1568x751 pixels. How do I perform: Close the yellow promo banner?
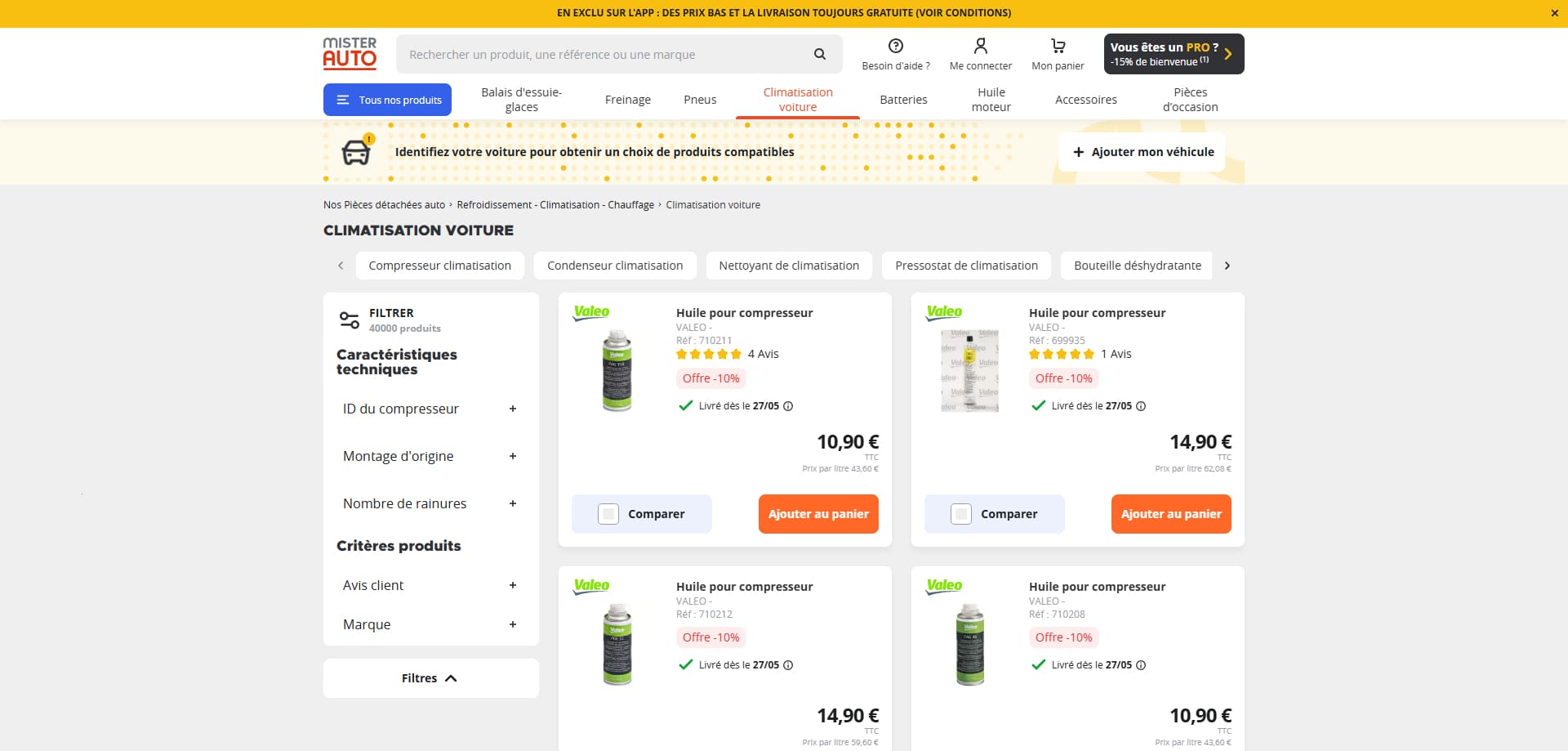(x=1554, y=13)
